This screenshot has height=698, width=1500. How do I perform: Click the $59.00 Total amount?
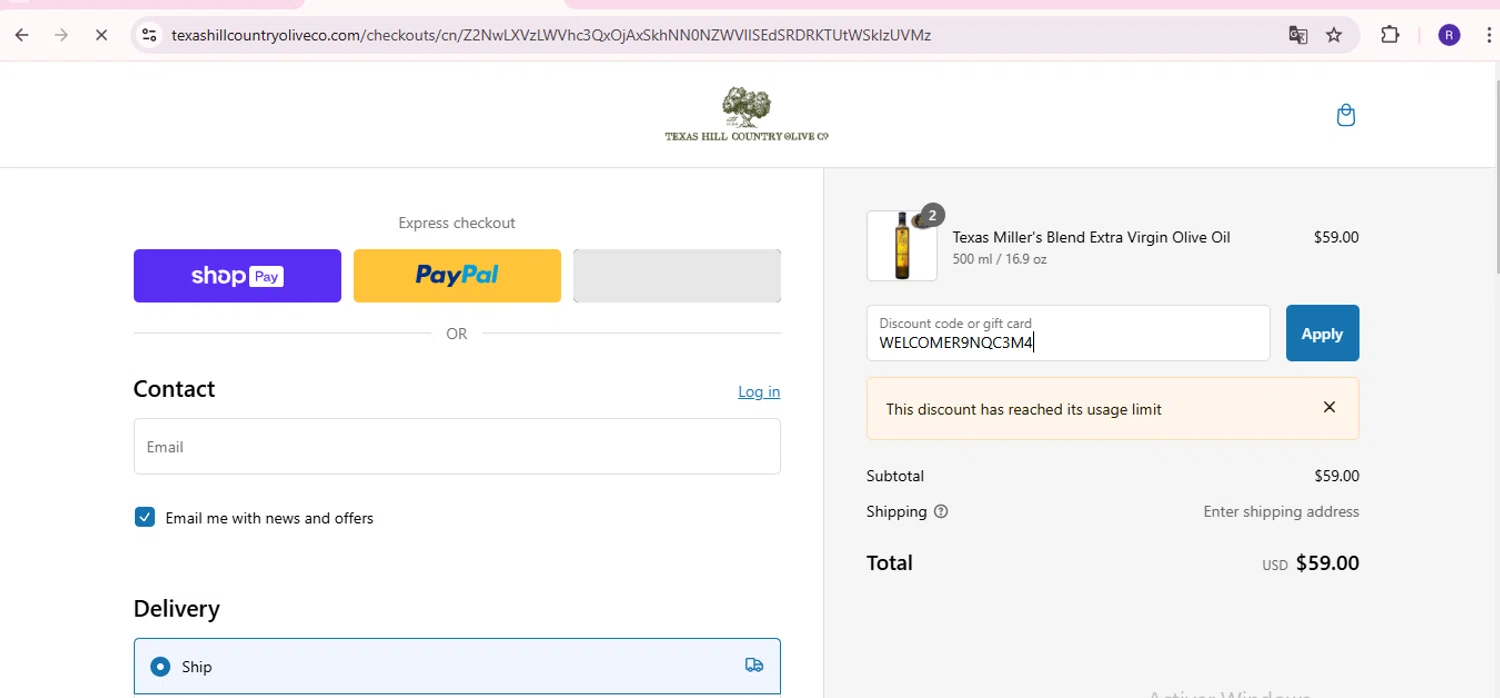[1327, 563]
